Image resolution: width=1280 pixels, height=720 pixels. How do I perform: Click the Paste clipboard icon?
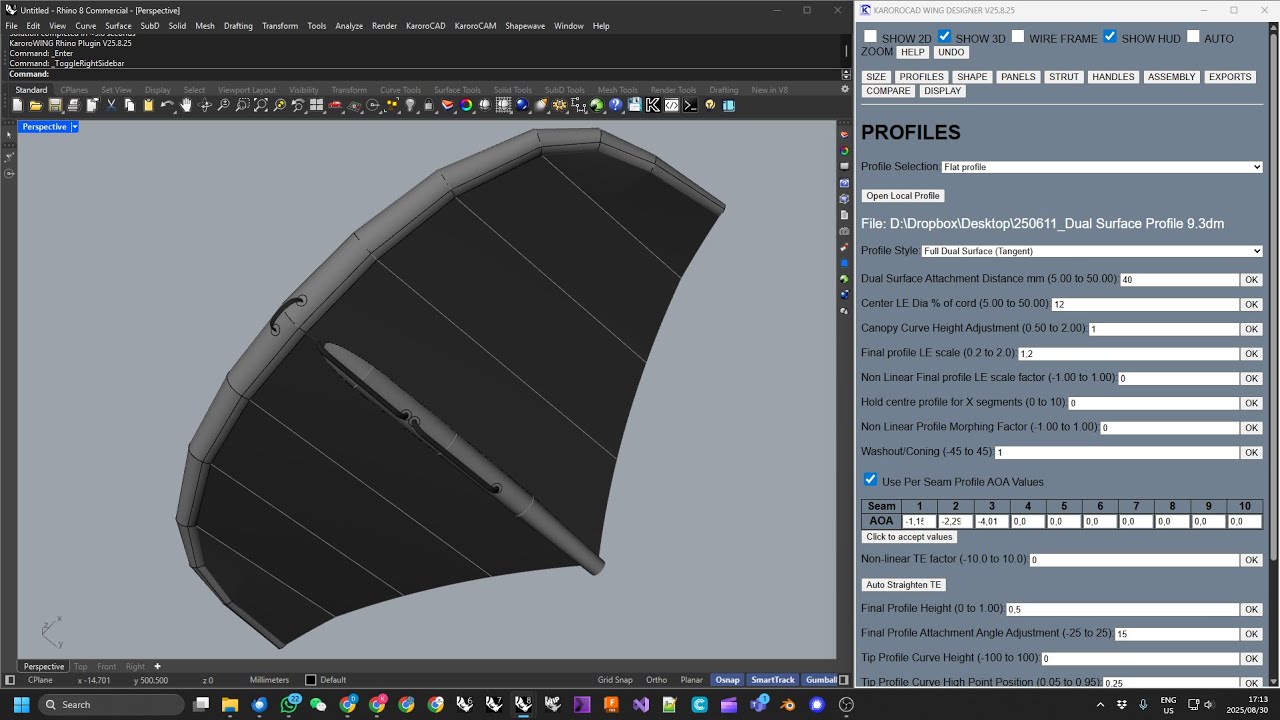(148, 105)
